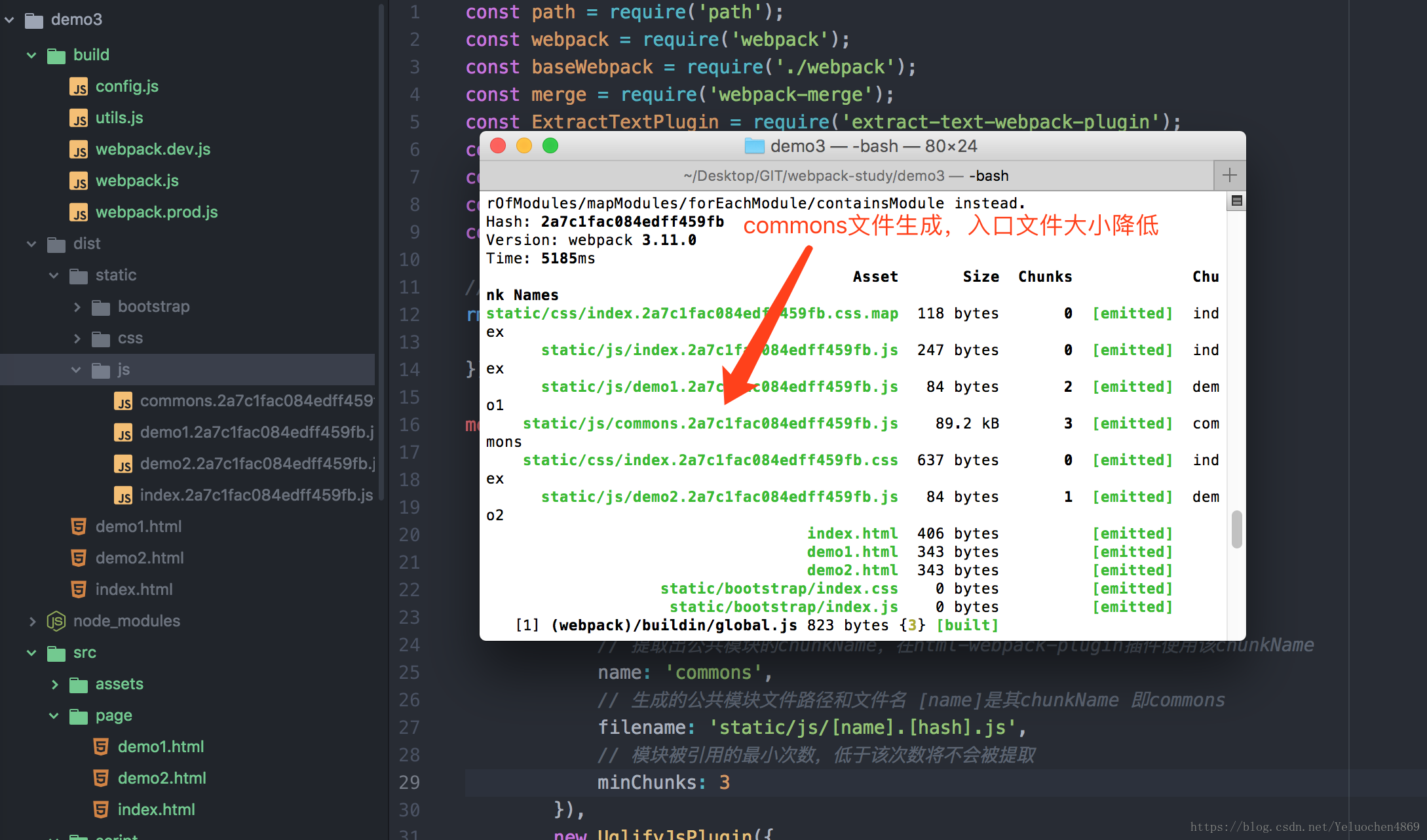Expand the css folder

coord(77,338)
